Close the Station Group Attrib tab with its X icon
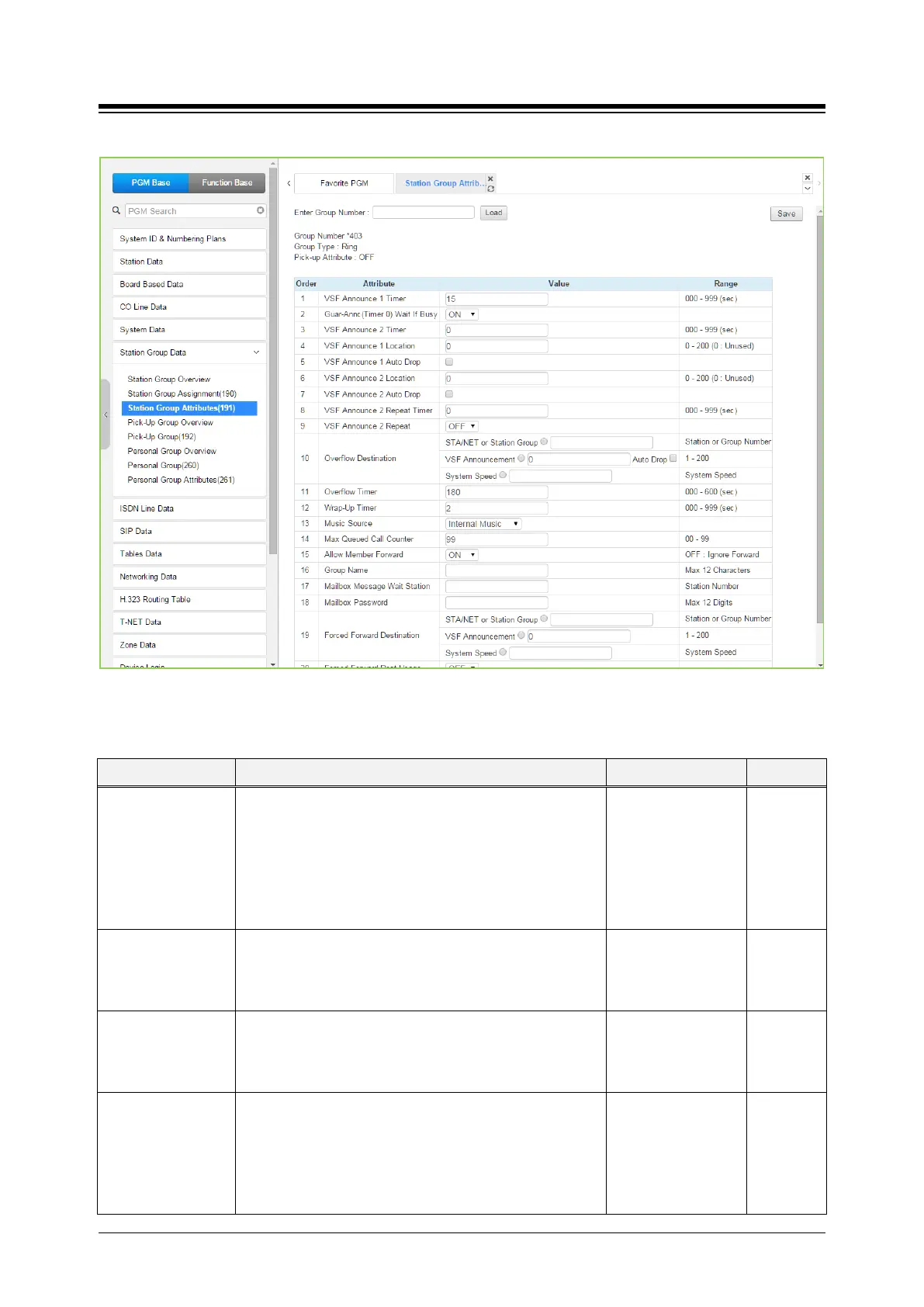 tap(490, 179)
